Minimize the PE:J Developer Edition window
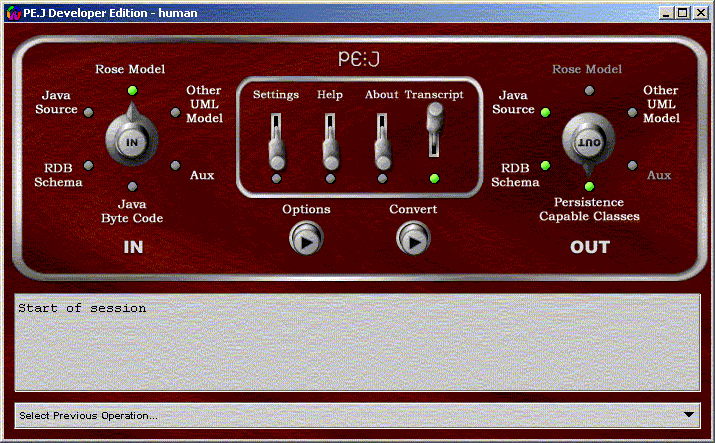Image resolution: width=715 pixels, height=443 pixels. click(x=666, y=13)
